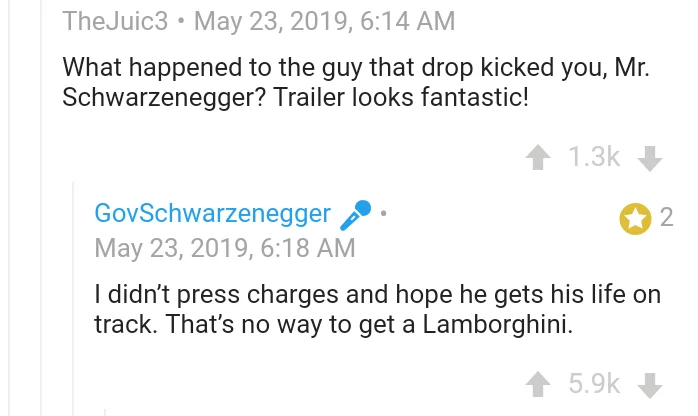Downvote TheJuic3's comment
This screenshot has width=698, height=416.
pos(650,157)
